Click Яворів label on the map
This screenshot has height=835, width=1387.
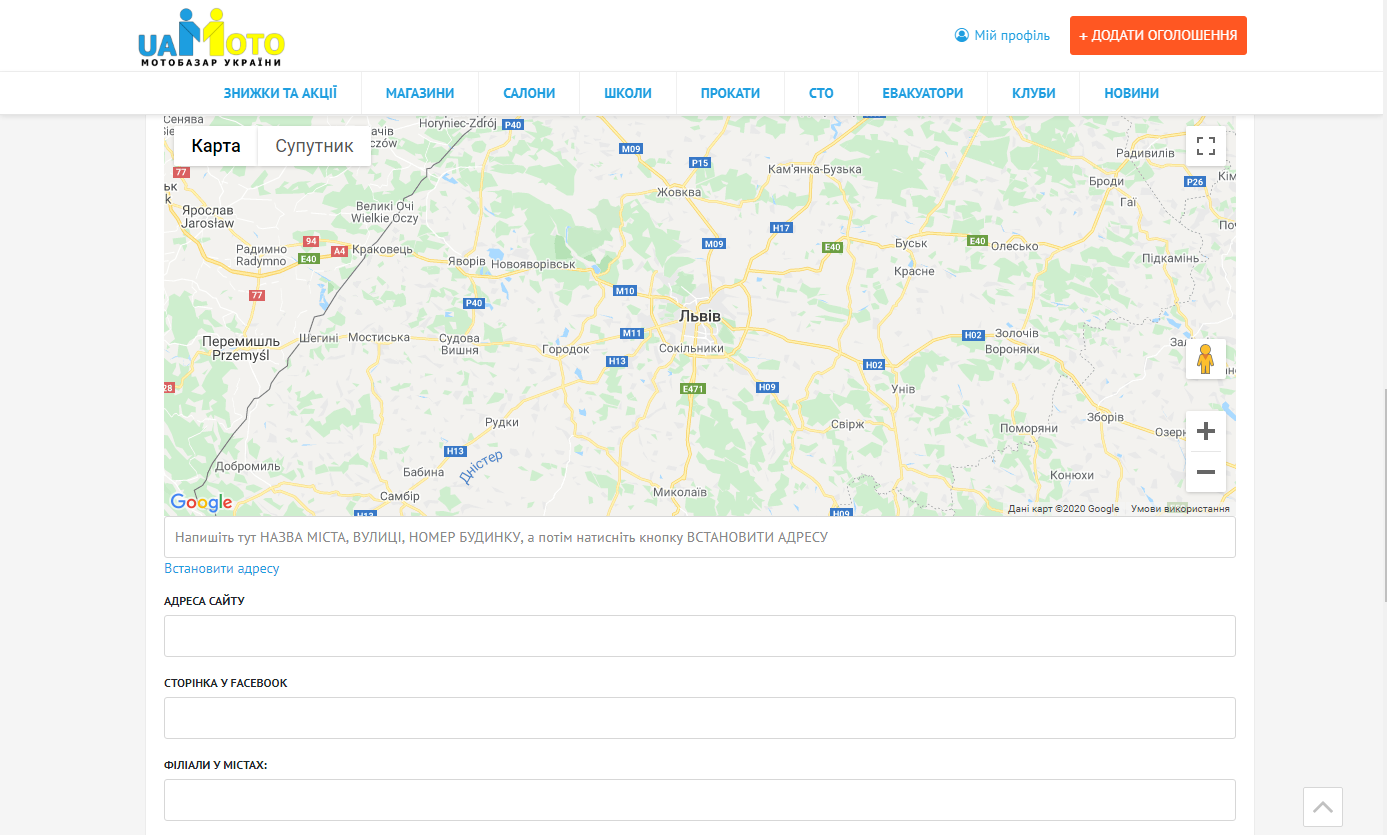point(467,261)
